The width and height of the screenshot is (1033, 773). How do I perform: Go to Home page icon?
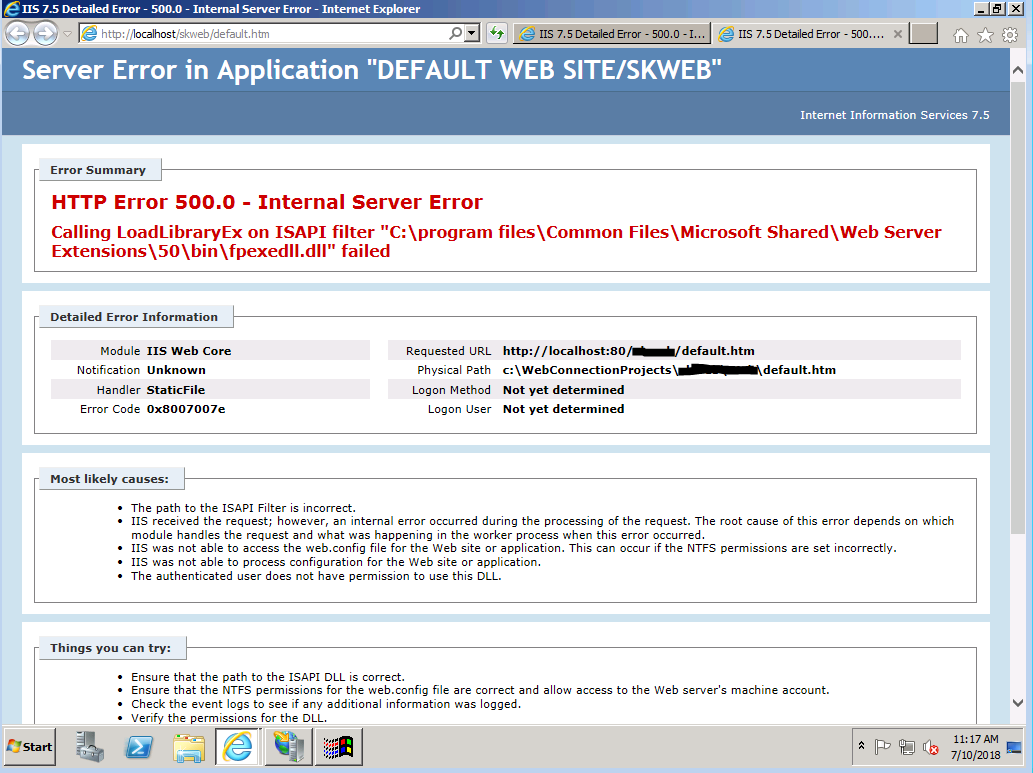(x=961, y=35)
